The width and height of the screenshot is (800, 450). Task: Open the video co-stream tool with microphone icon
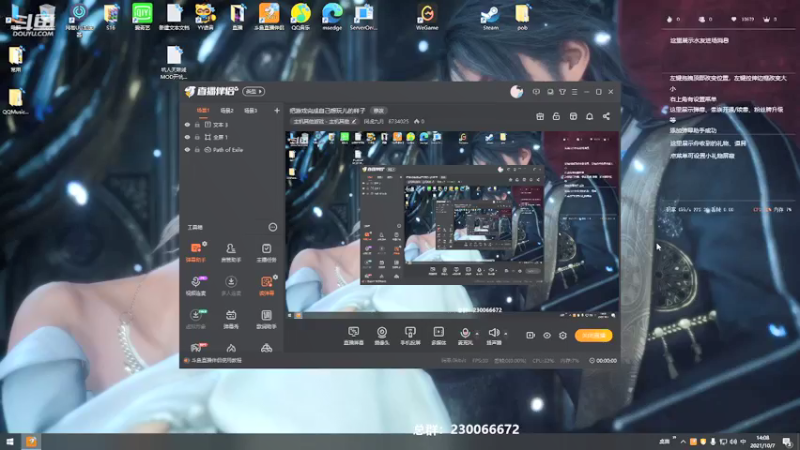click(x=196, y=286)
